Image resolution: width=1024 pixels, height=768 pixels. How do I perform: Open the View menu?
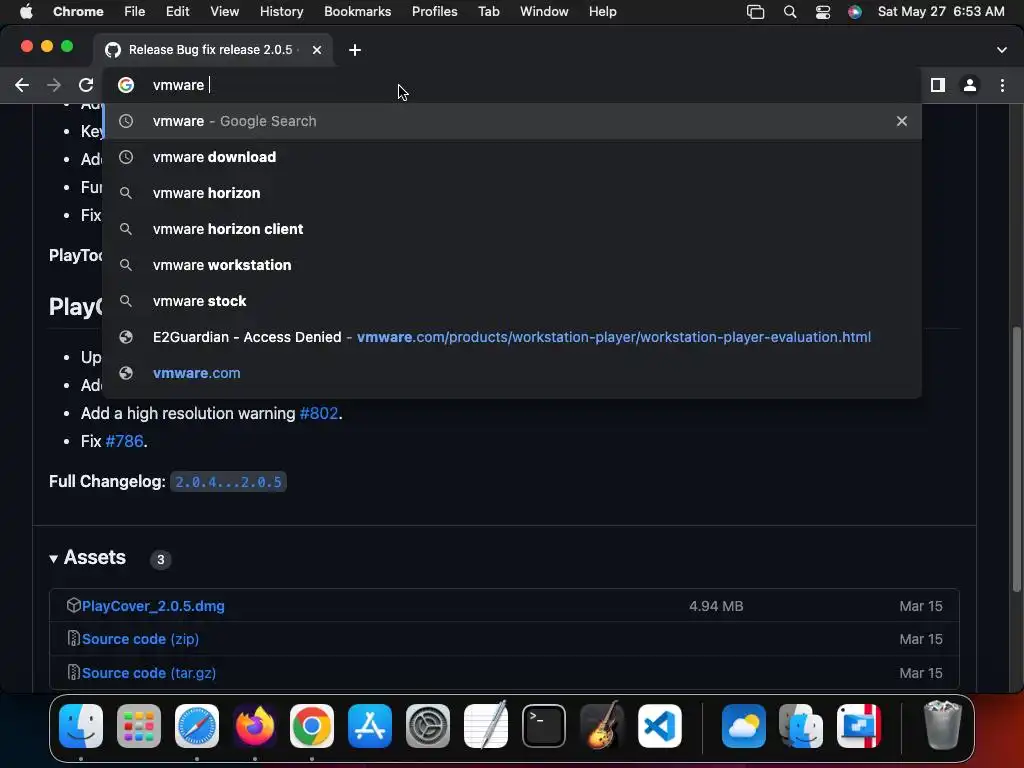pos(224,12)
